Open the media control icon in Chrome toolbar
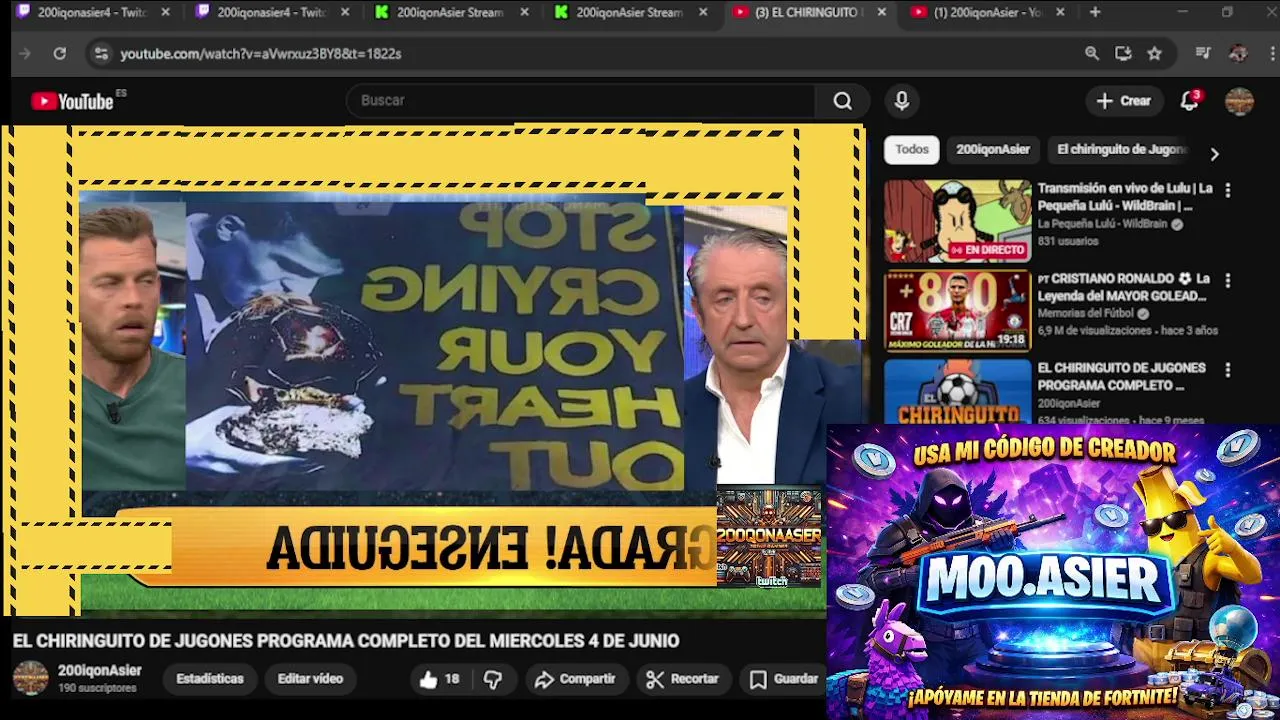Screen dimensions: 1280x720 [x=1203, y=54]
